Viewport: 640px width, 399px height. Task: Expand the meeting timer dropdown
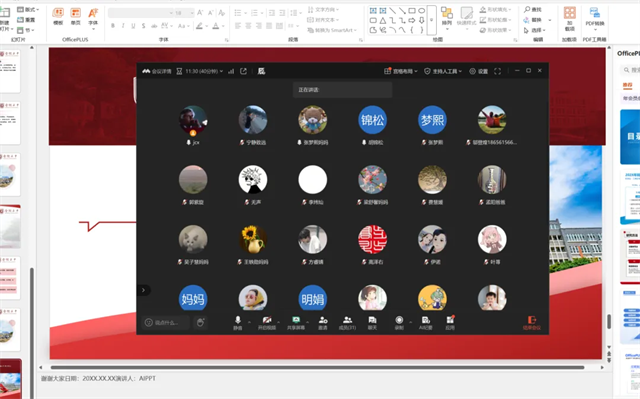[x=200, y=71]
